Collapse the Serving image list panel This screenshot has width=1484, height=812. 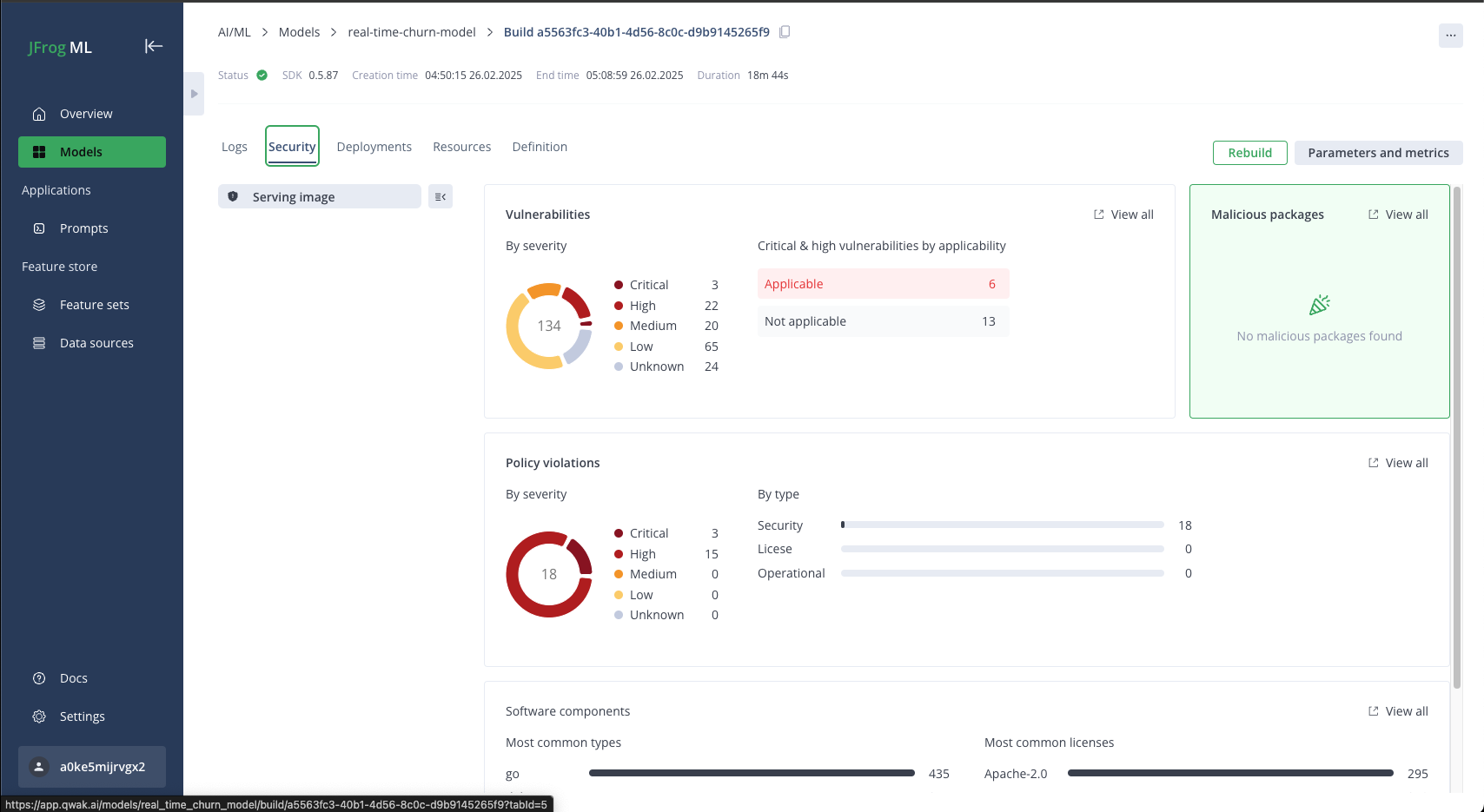coord(441,197)
